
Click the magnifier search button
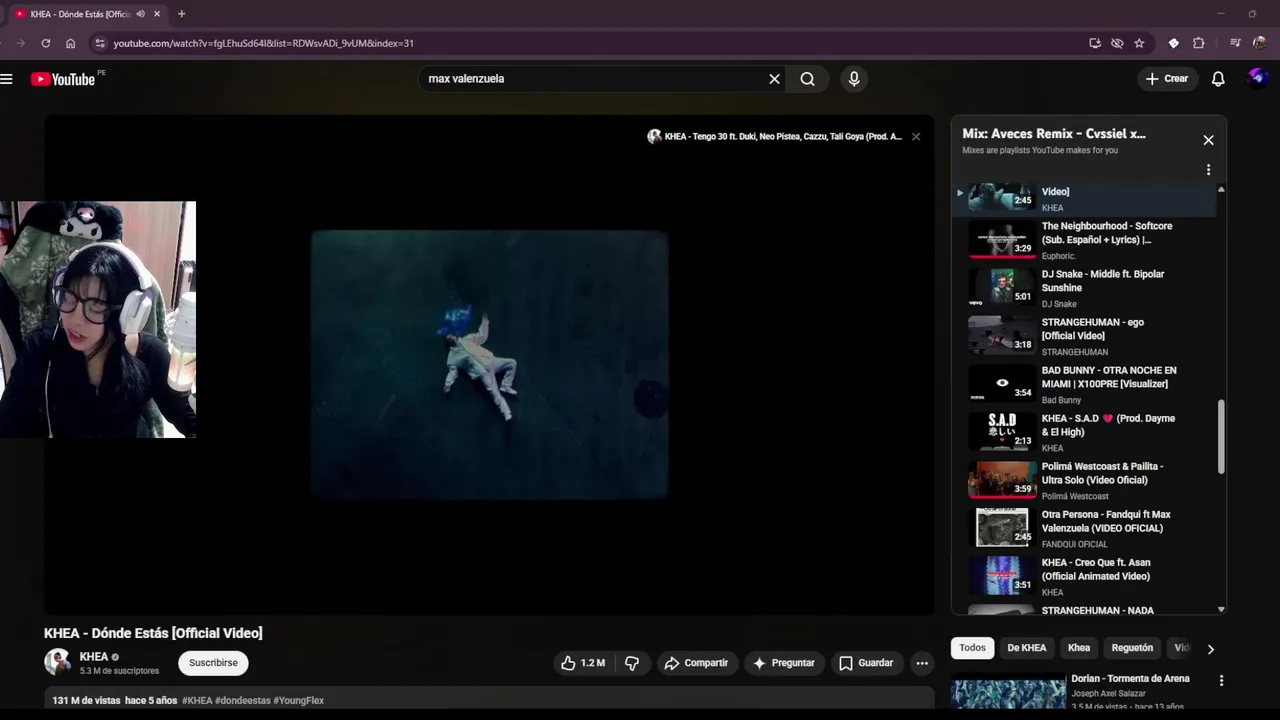click(x=807, y=79)
